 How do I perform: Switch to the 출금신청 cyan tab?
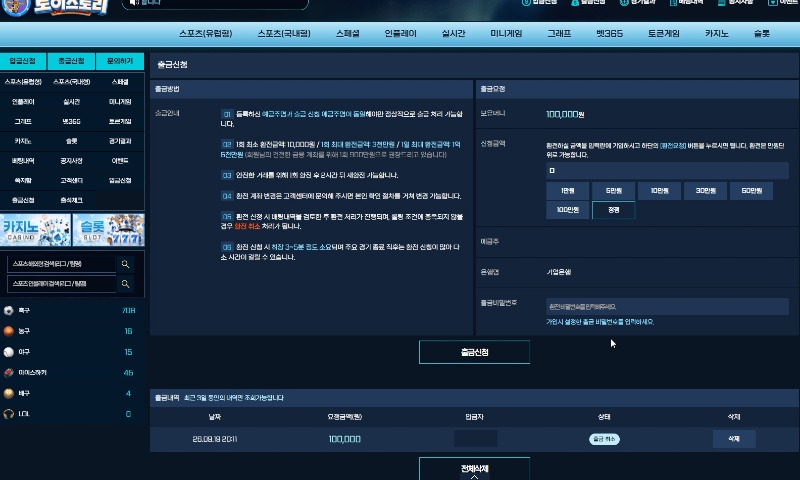click(x=71, y=61)
